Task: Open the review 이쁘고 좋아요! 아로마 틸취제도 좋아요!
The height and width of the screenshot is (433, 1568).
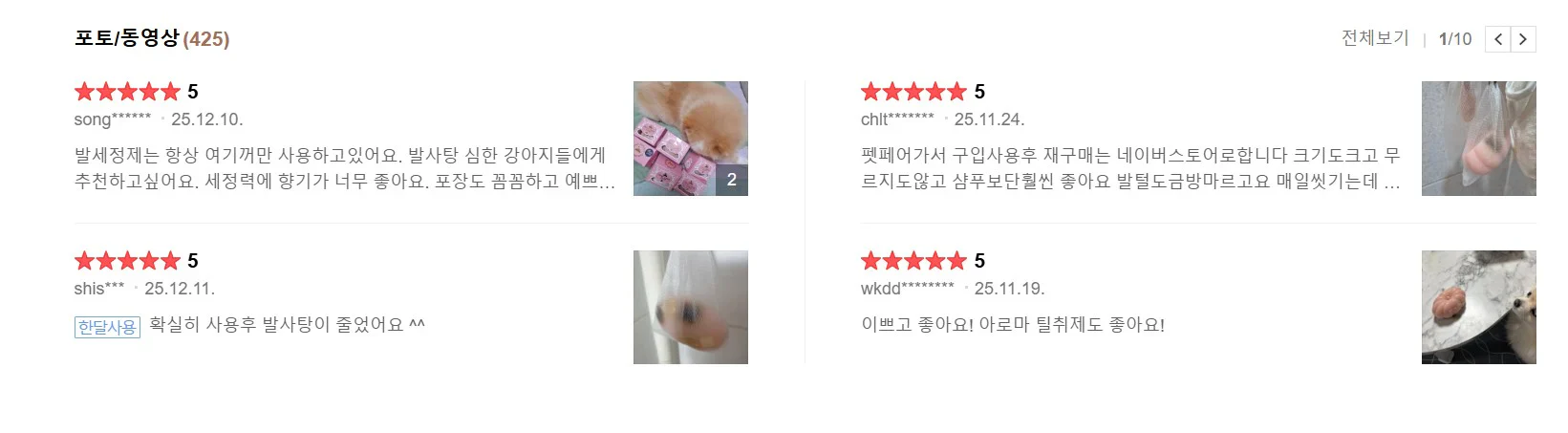Action: pos(1013,325)
